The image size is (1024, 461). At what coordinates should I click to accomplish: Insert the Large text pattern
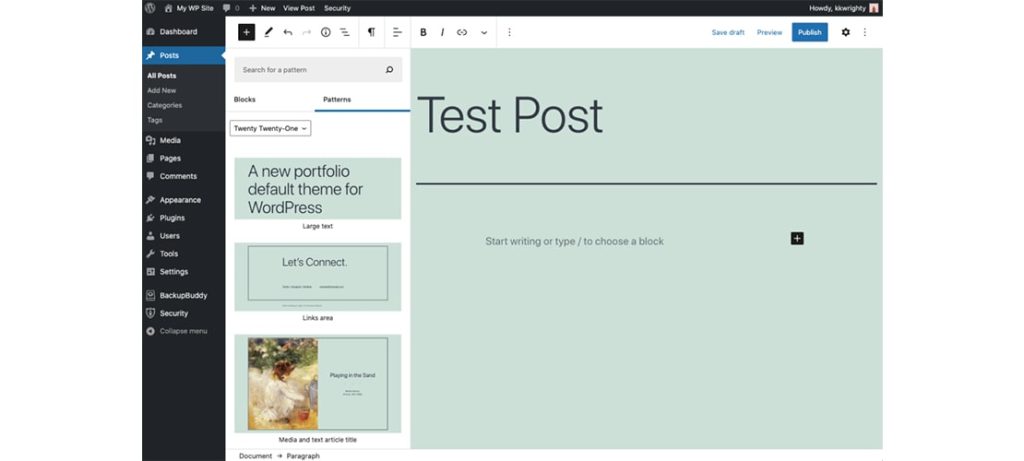[318, 189]
